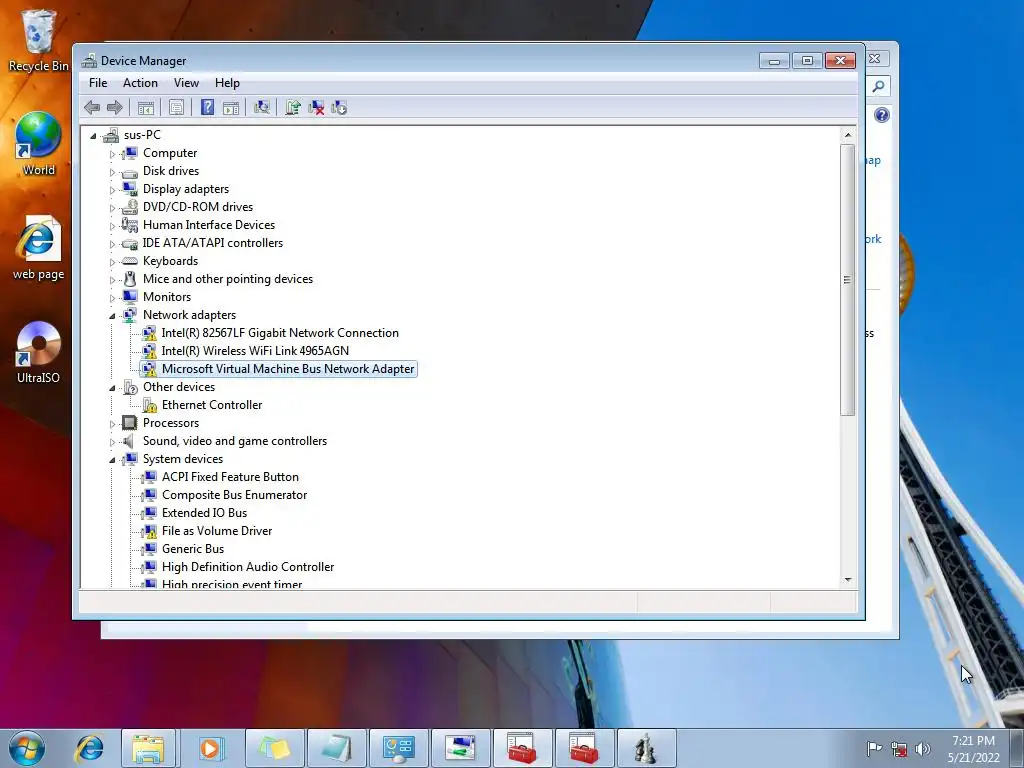Viewport: 1024px width, 768px height.
Task: Click the speaker icon beside Sound, video and game controllers
Action: (x=129, y=441)
